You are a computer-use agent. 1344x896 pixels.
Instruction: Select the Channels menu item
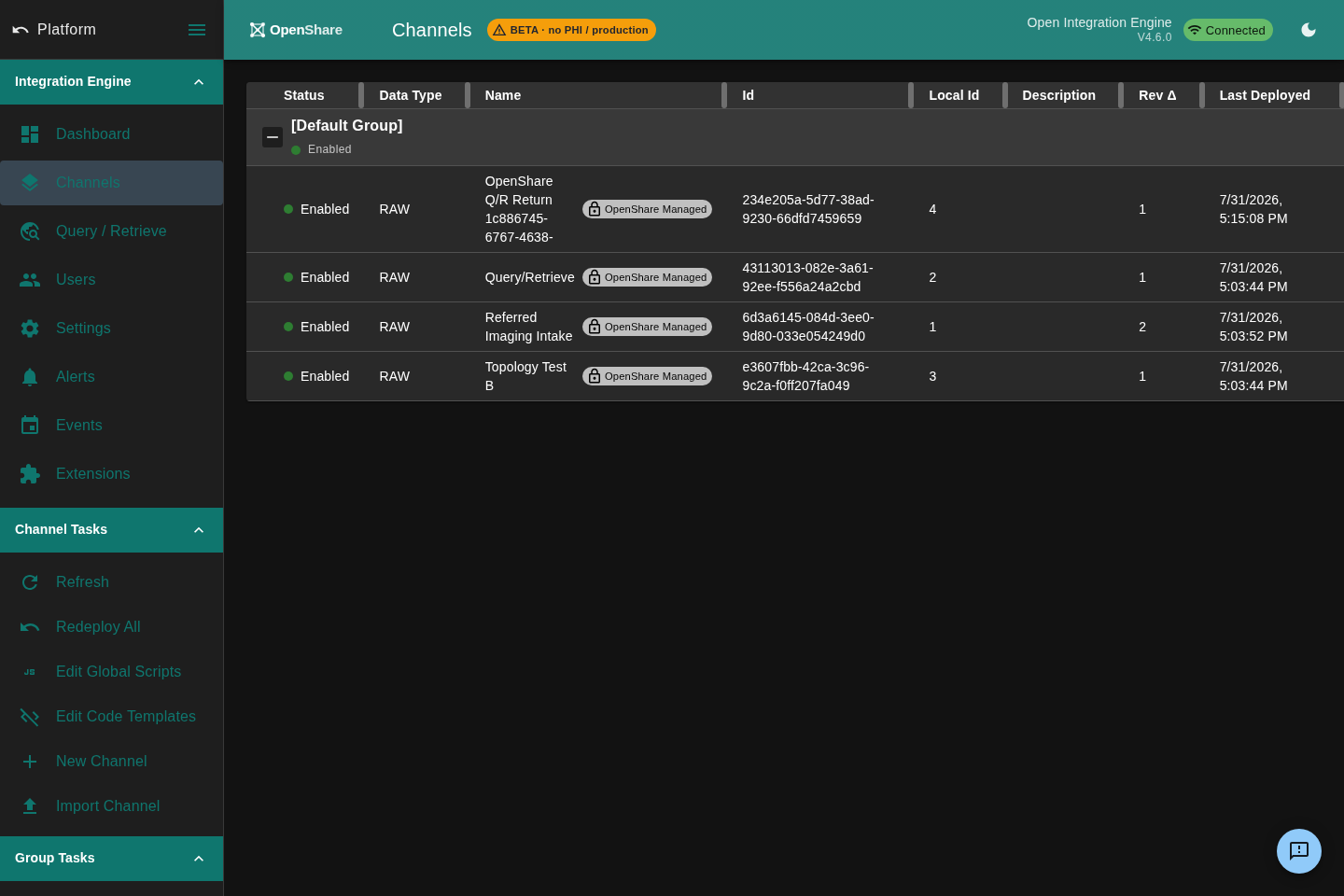click(x=111, y=183)
